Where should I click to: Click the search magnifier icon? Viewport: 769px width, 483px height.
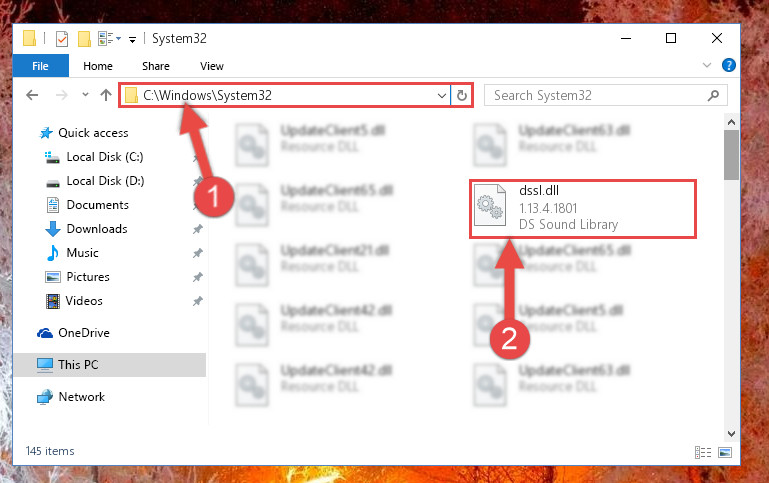pos(713,95)
